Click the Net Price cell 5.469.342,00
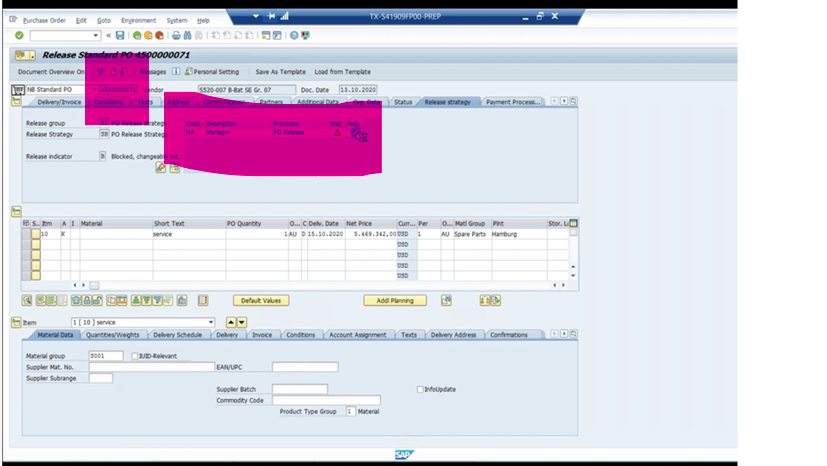Viewport: 827px width, 466px height. (371, 234)
